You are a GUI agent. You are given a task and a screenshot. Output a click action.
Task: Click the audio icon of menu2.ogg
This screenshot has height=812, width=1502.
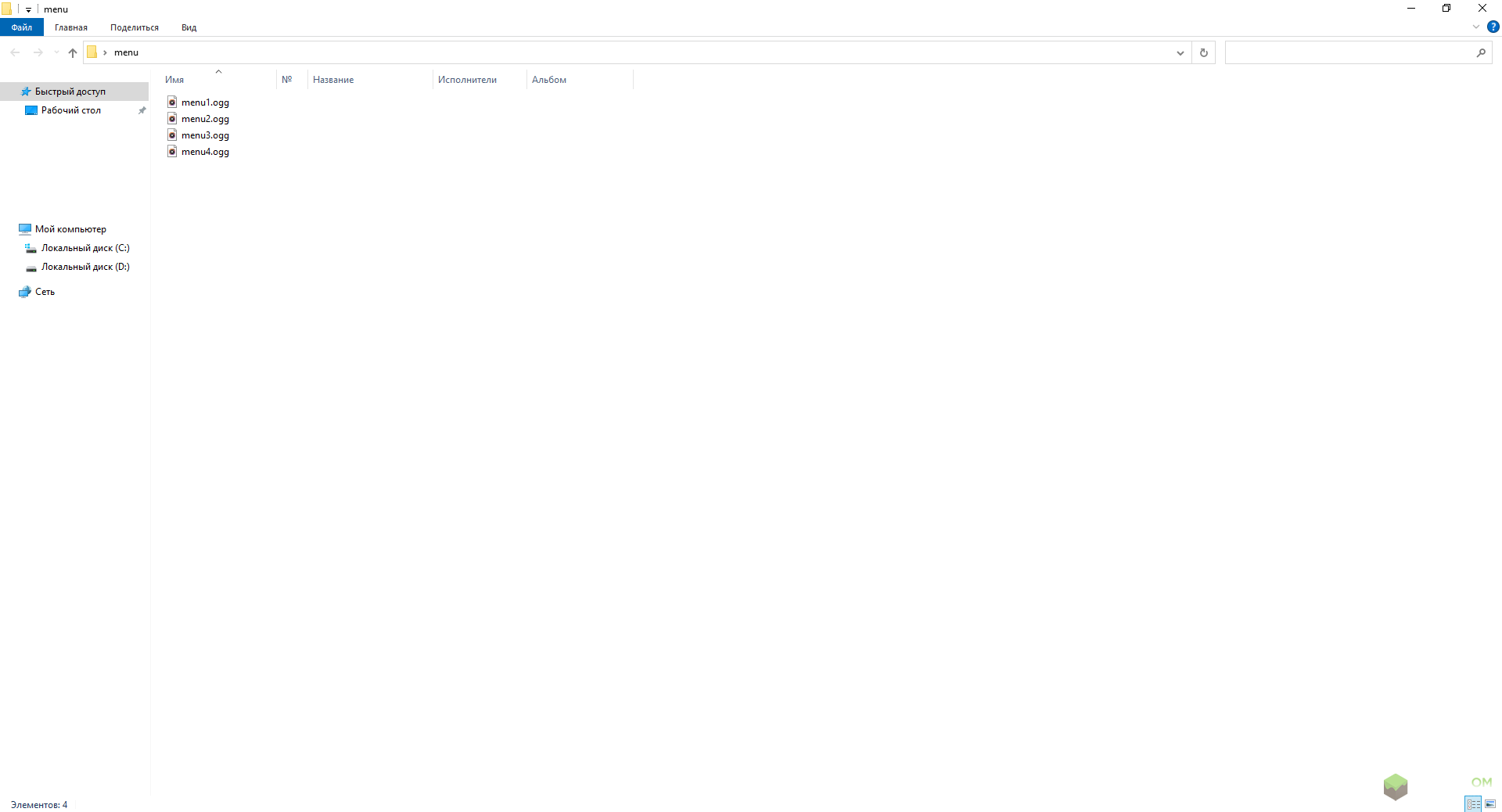tap(172, 118)
